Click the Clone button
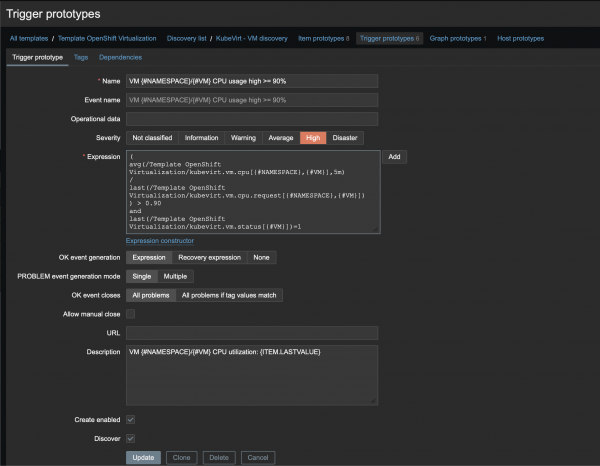 [181, 458]
